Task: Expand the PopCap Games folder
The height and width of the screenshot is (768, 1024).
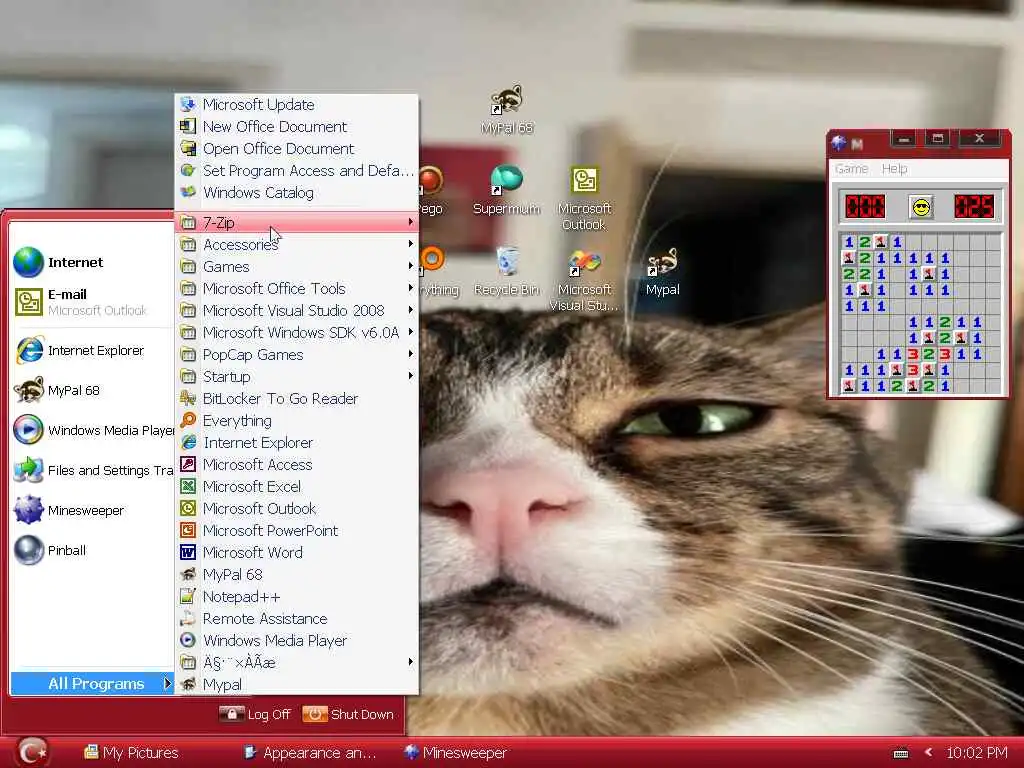Action: [x=296, y=355]
